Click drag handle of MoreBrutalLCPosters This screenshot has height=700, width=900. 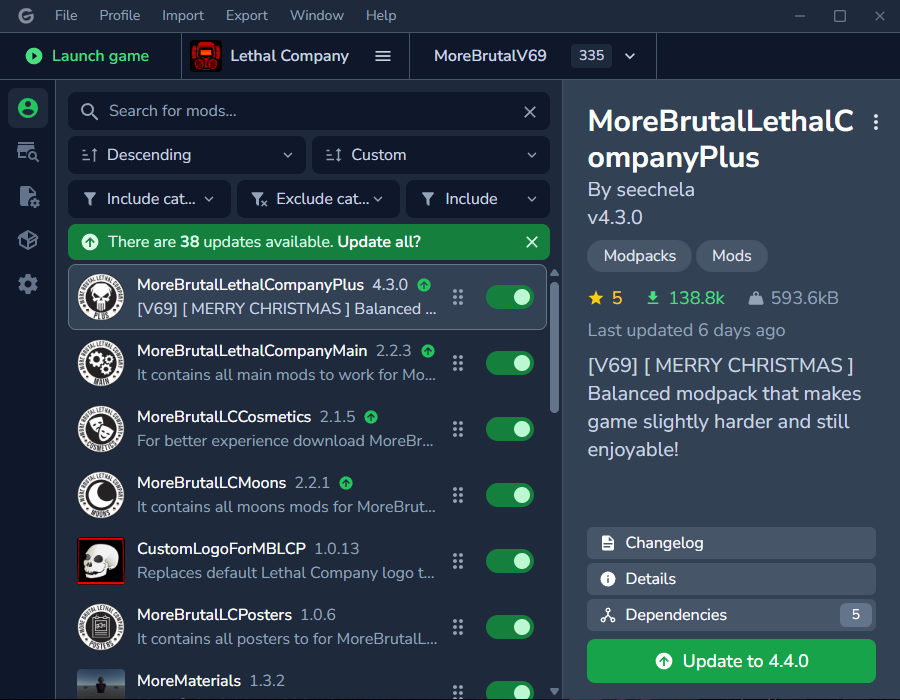pos(457,627)
